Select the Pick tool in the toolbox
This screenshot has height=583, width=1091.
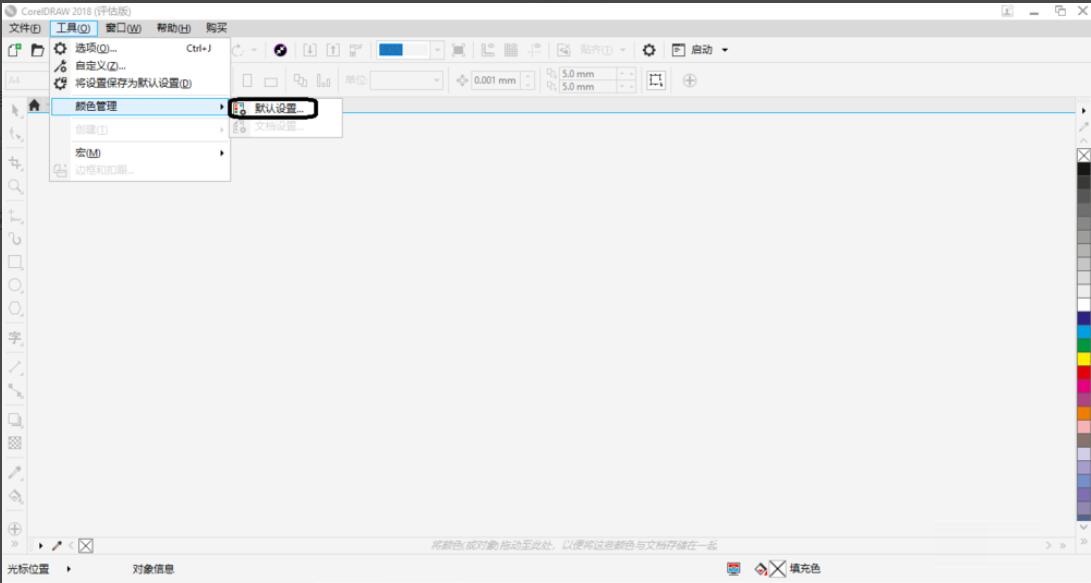[15, 111]
